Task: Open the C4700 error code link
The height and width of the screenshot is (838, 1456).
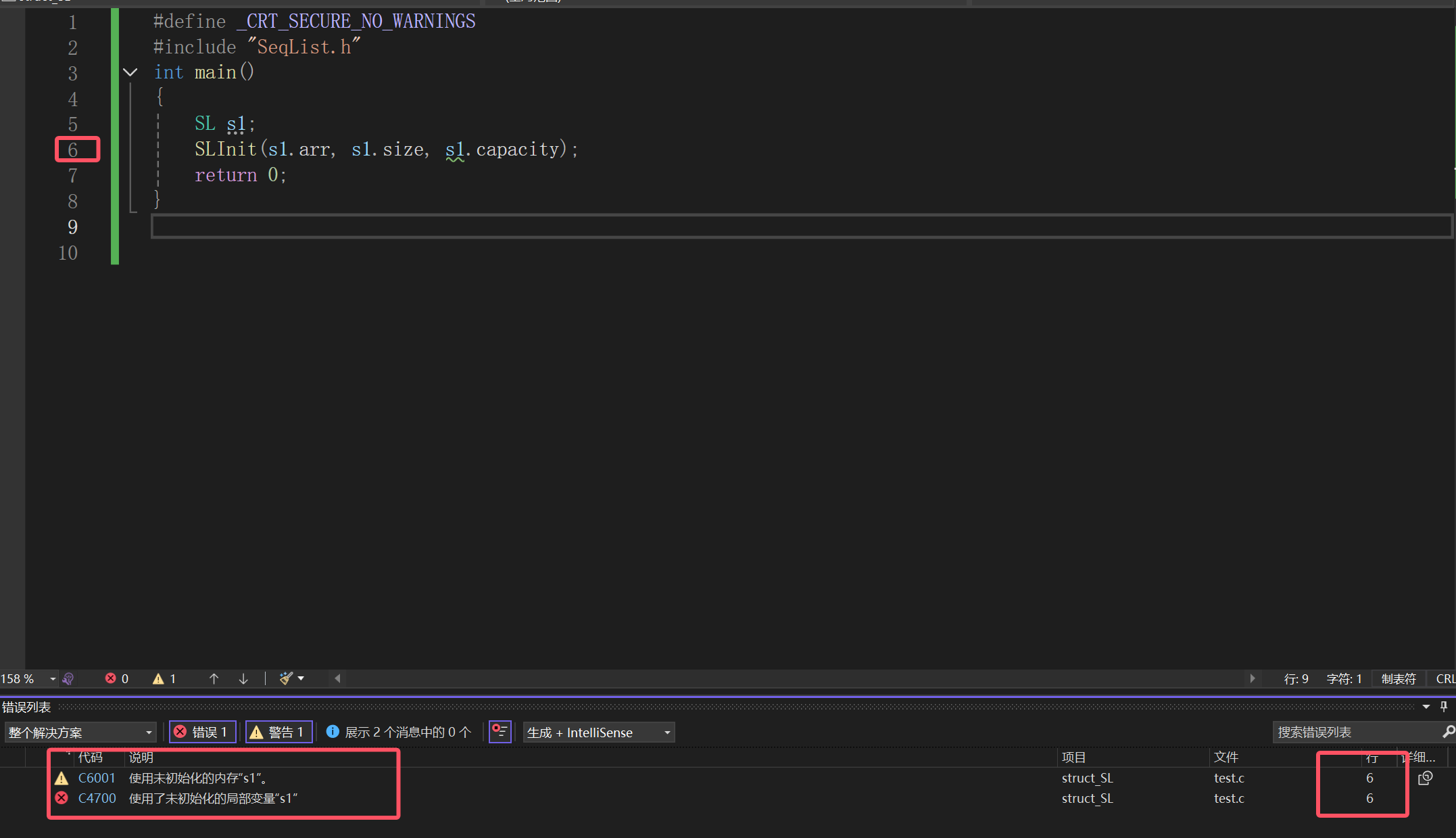Action: coord(97,798)
